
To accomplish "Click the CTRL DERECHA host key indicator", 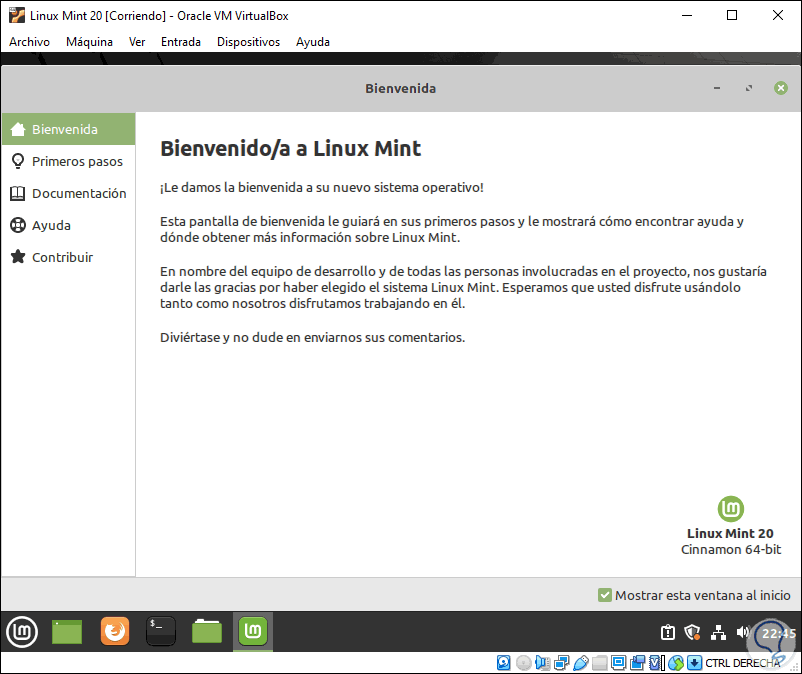I will click(x=743, y=663).
